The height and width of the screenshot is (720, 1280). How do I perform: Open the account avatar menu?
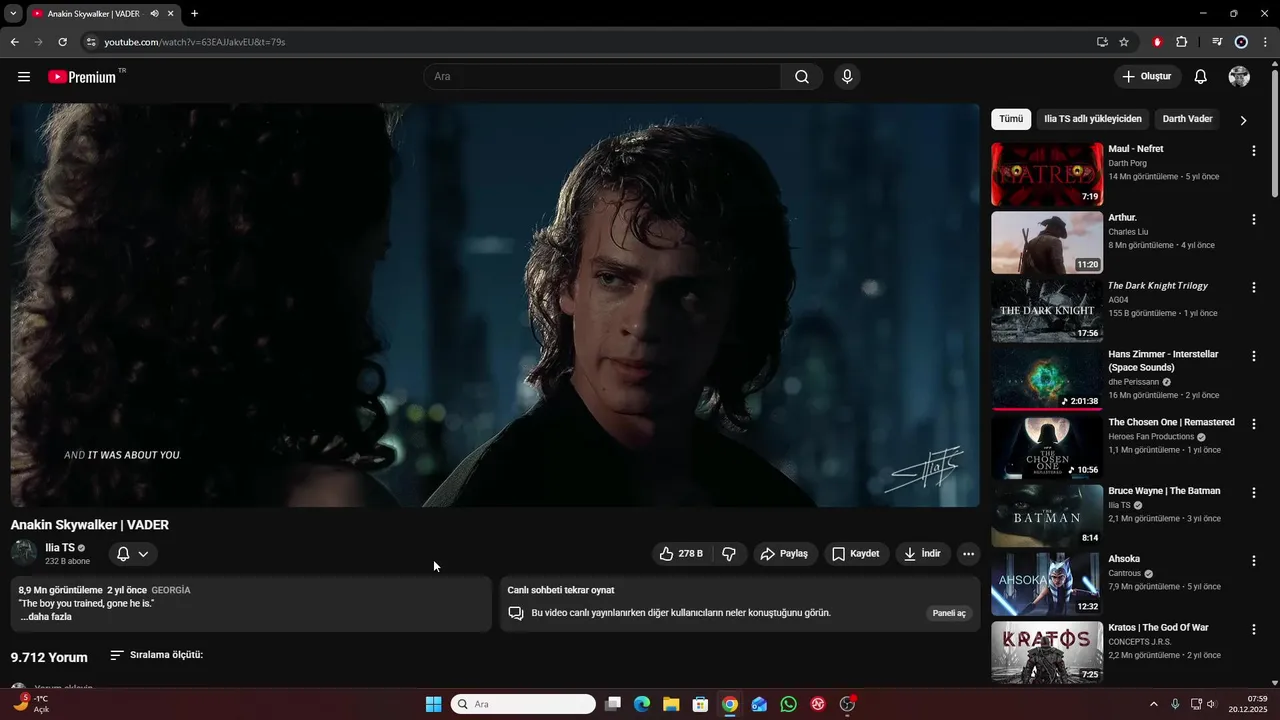[1239, 77]
